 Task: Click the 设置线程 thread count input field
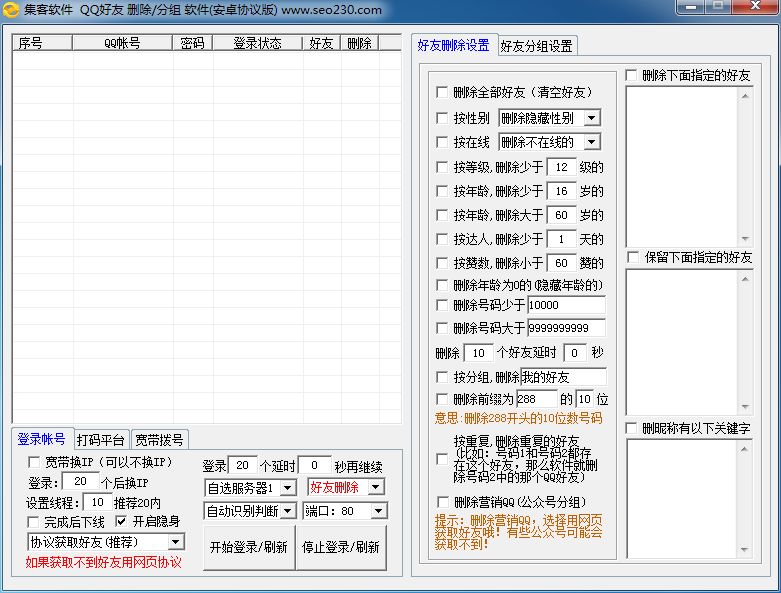(97, 502)
